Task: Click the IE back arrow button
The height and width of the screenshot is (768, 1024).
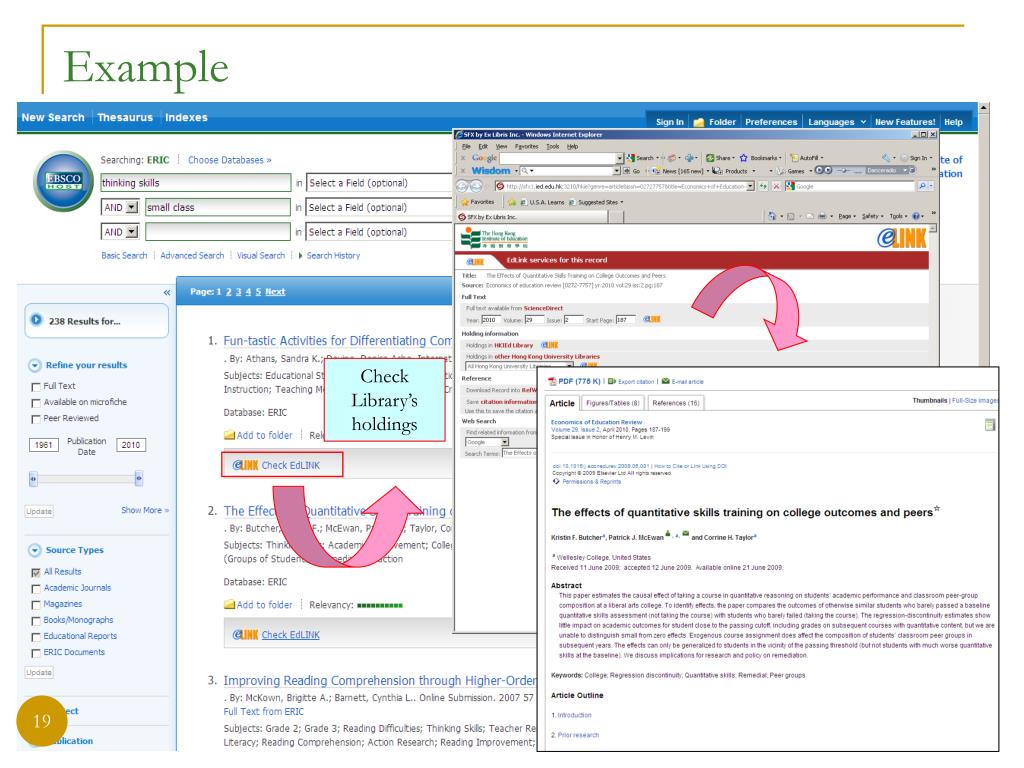Action: click(462, 187)
